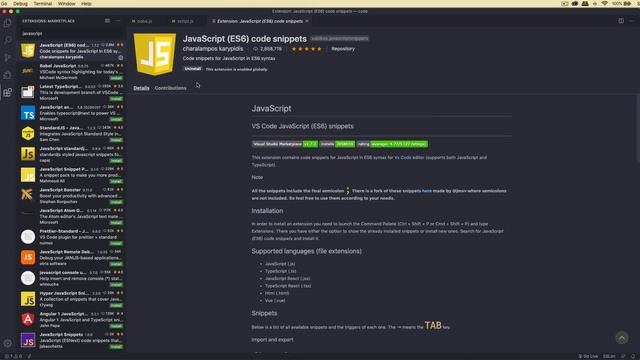Image resolution: width=640 pixels, height=360 pixels.
Task: Open the Manage gear in the activity bar
Action: click(x=7, y=343)
